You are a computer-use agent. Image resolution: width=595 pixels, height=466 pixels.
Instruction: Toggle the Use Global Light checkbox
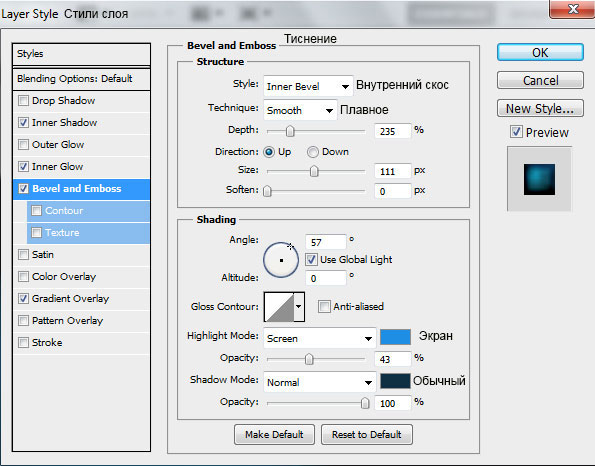tap(311, 260)
